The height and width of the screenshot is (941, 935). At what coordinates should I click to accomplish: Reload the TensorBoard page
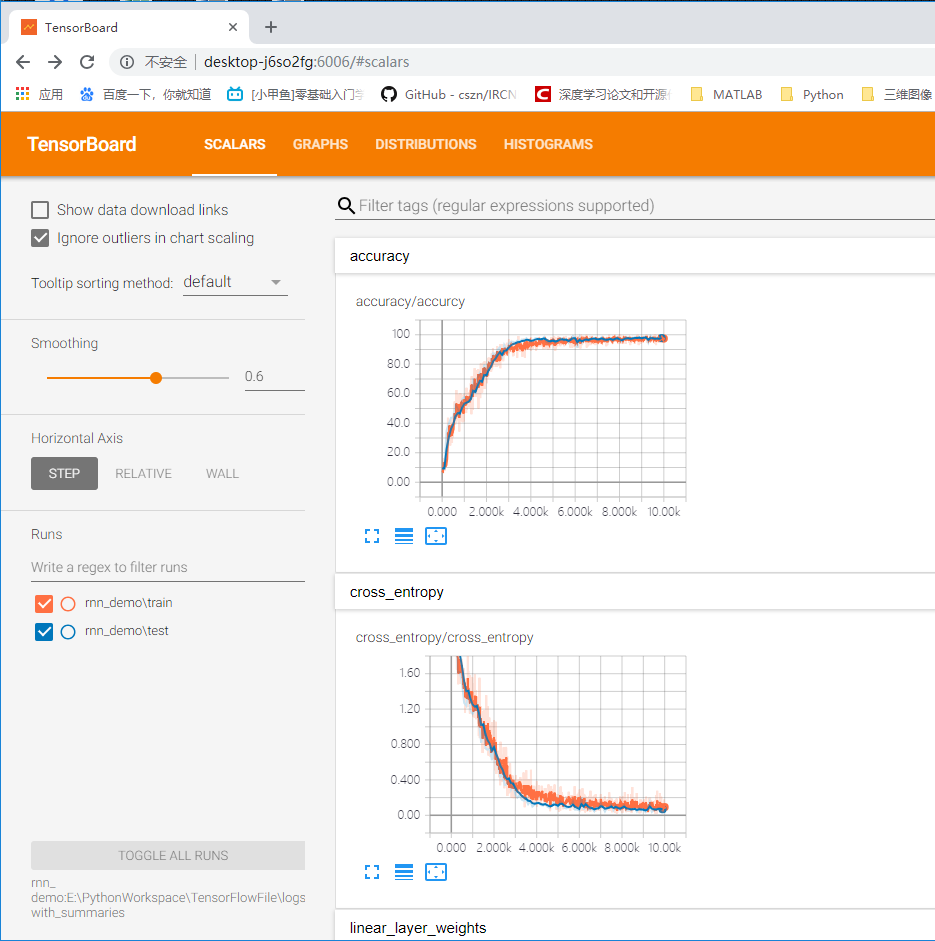tap(88, 62)
